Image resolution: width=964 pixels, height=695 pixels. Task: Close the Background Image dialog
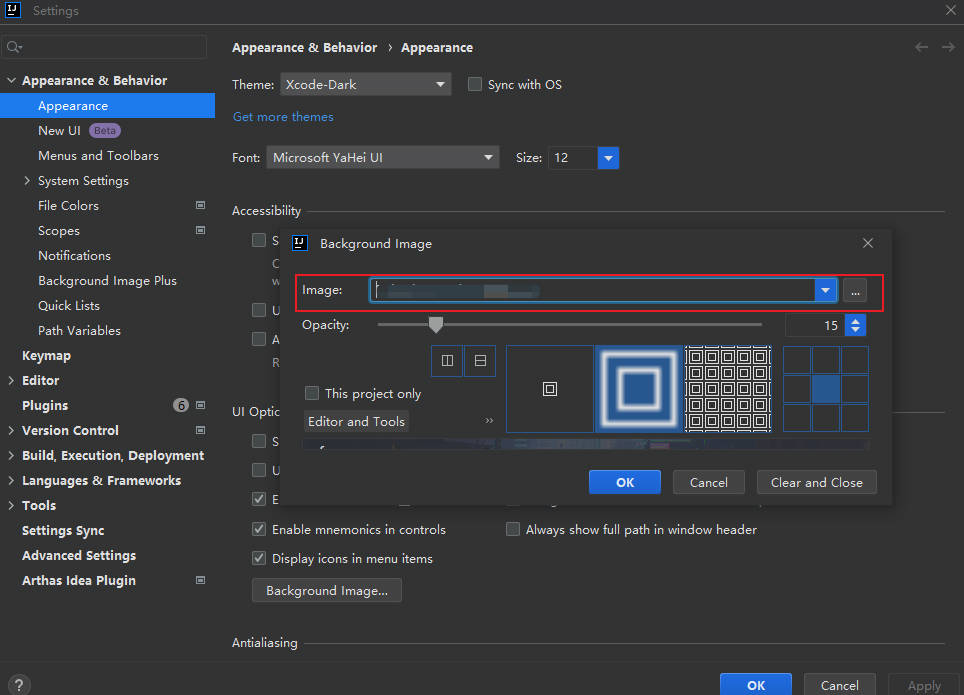[x=867, y=243]
